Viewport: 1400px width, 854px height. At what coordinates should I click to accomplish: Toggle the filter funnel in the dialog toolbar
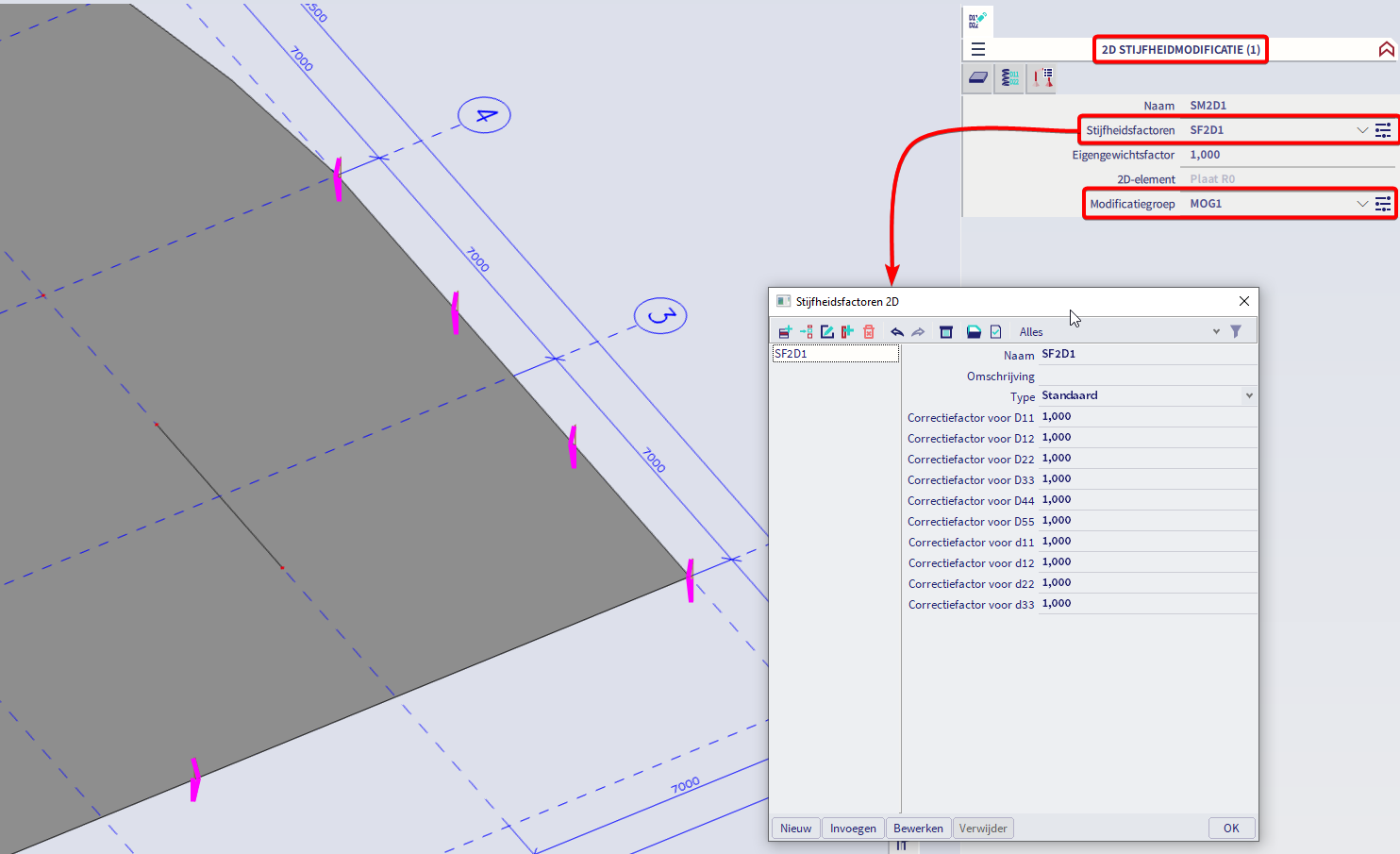(1237, 331)
